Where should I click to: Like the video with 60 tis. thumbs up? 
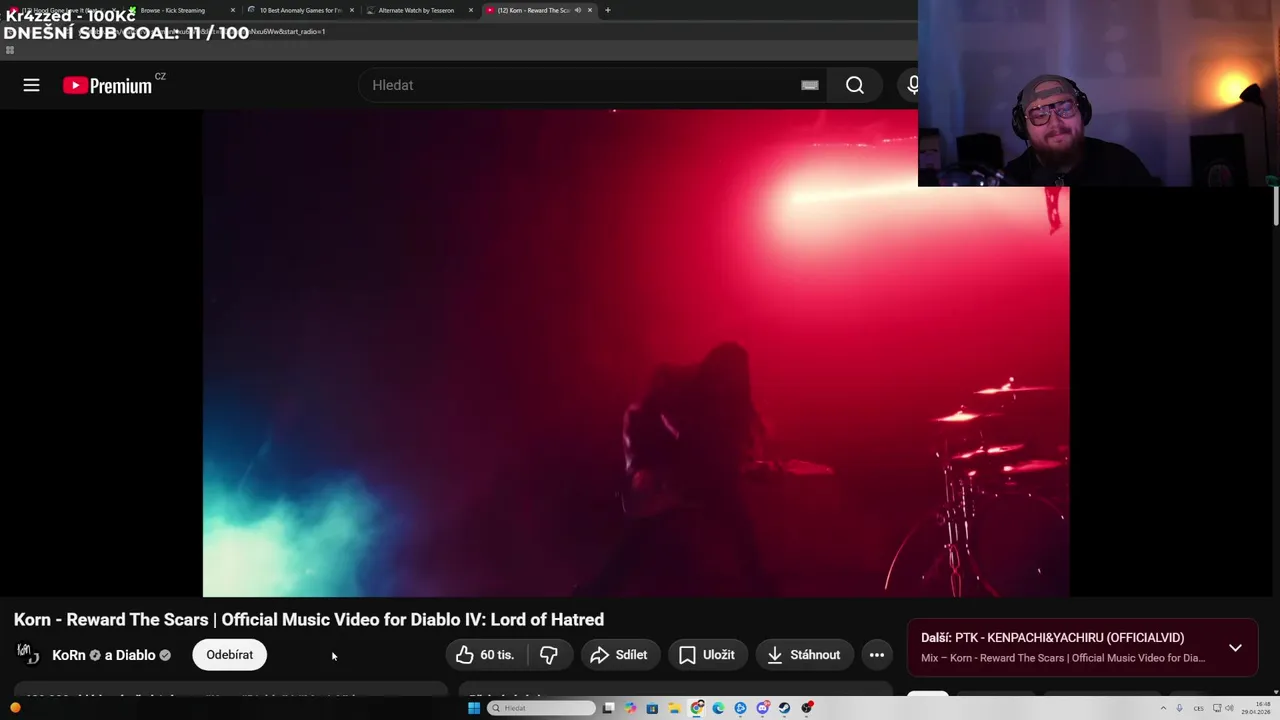click(486, 655)
